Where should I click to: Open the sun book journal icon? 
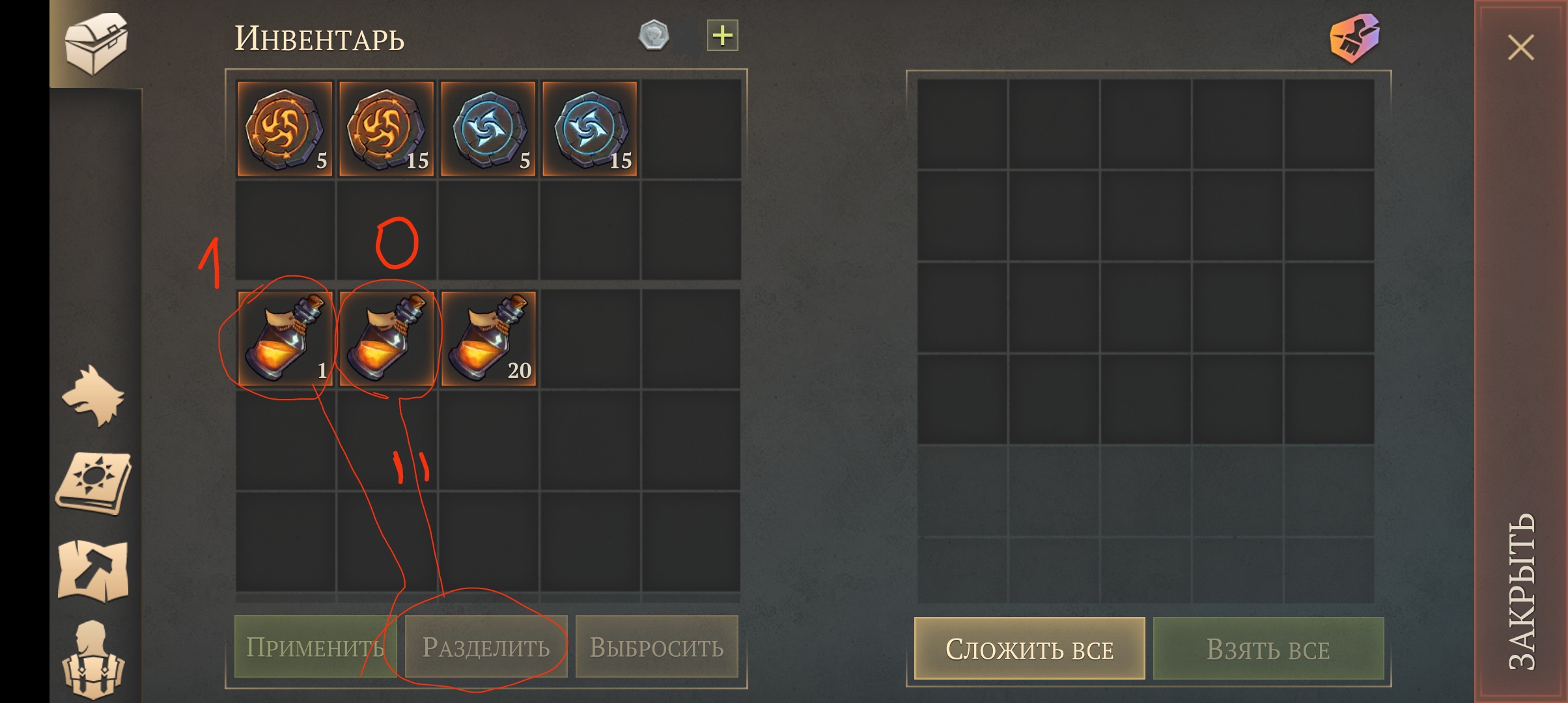pos(94,484)
